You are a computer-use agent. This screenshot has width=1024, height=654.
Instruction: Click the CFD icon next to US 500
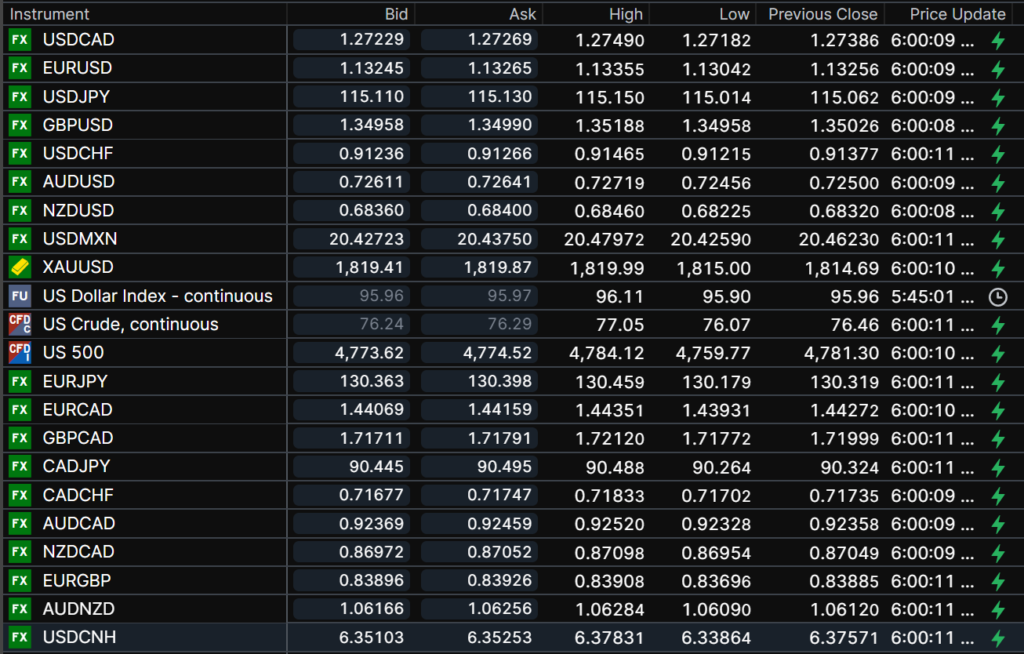19,352
